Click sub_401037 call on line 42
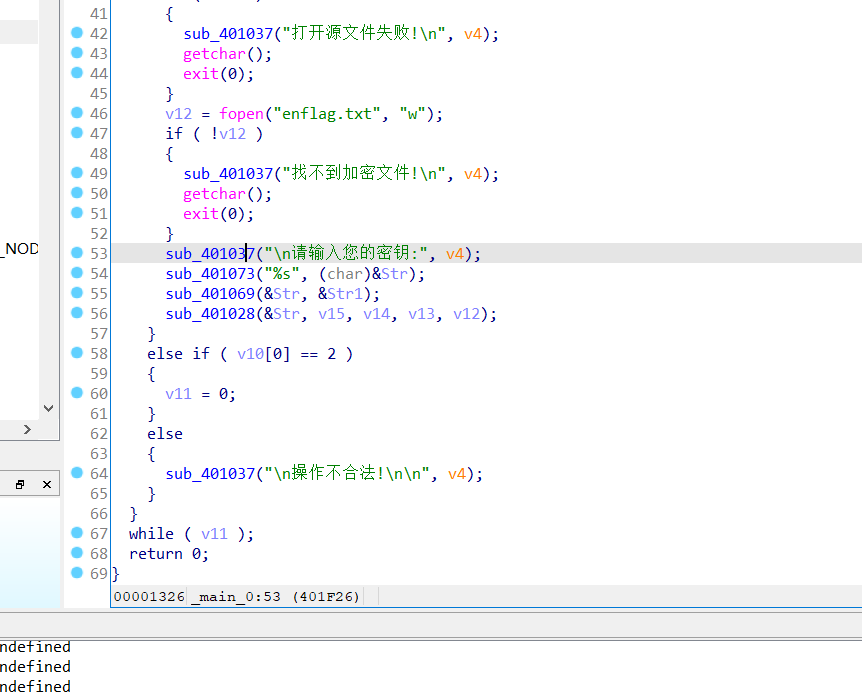This screenshot has height=698, width=862. pyautogui.click(x=228, y=34)
